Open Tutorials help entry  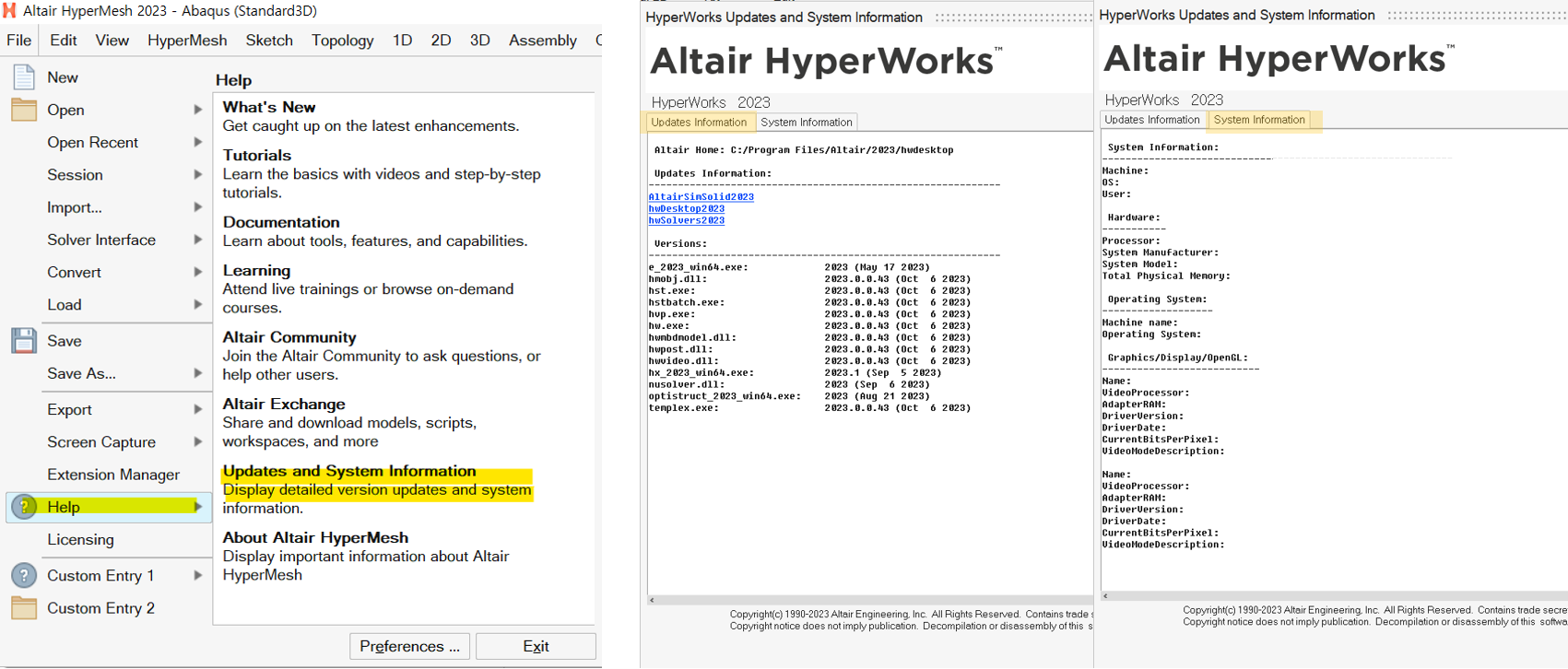[382, 173]
